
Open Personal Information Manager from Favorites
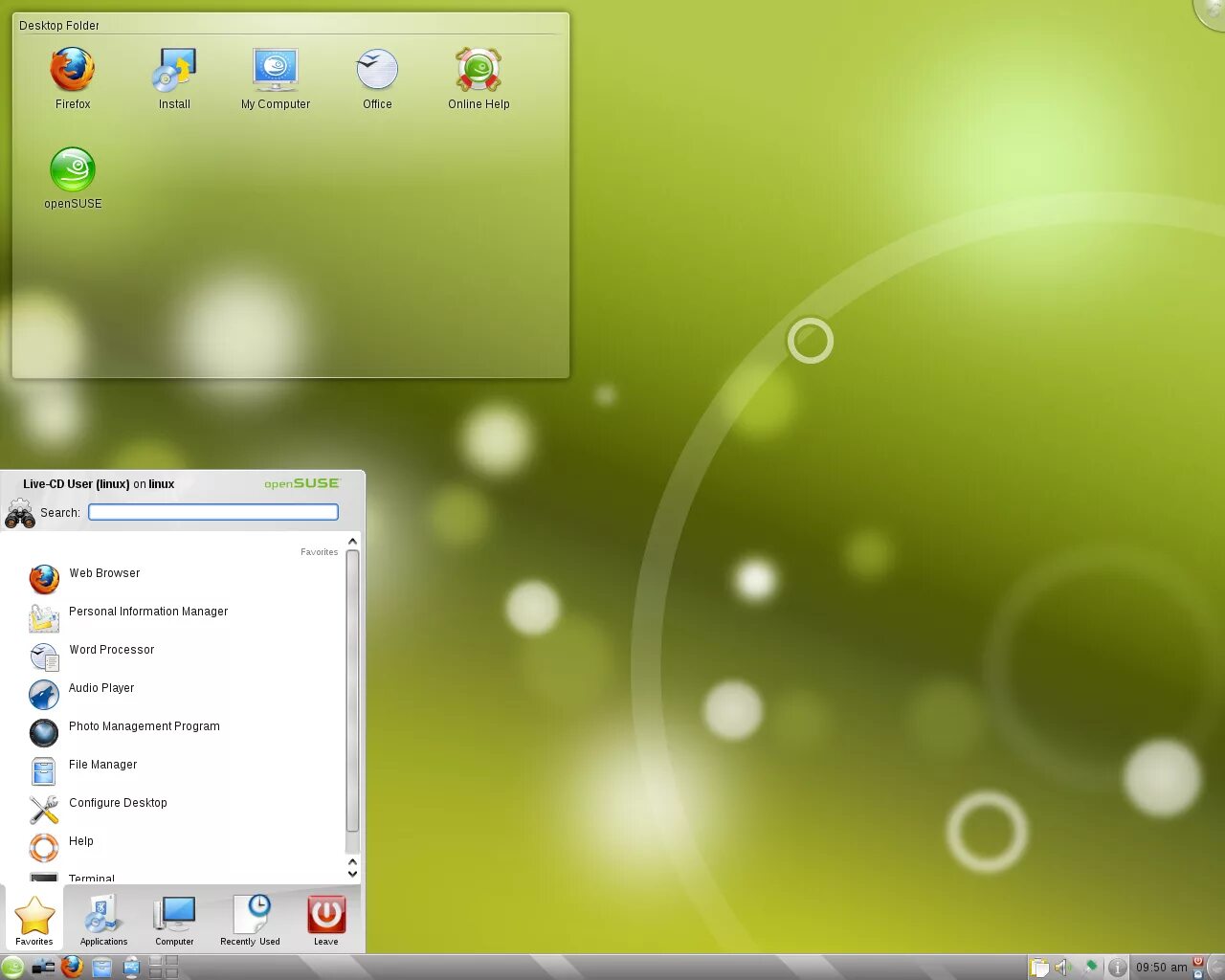182,616
